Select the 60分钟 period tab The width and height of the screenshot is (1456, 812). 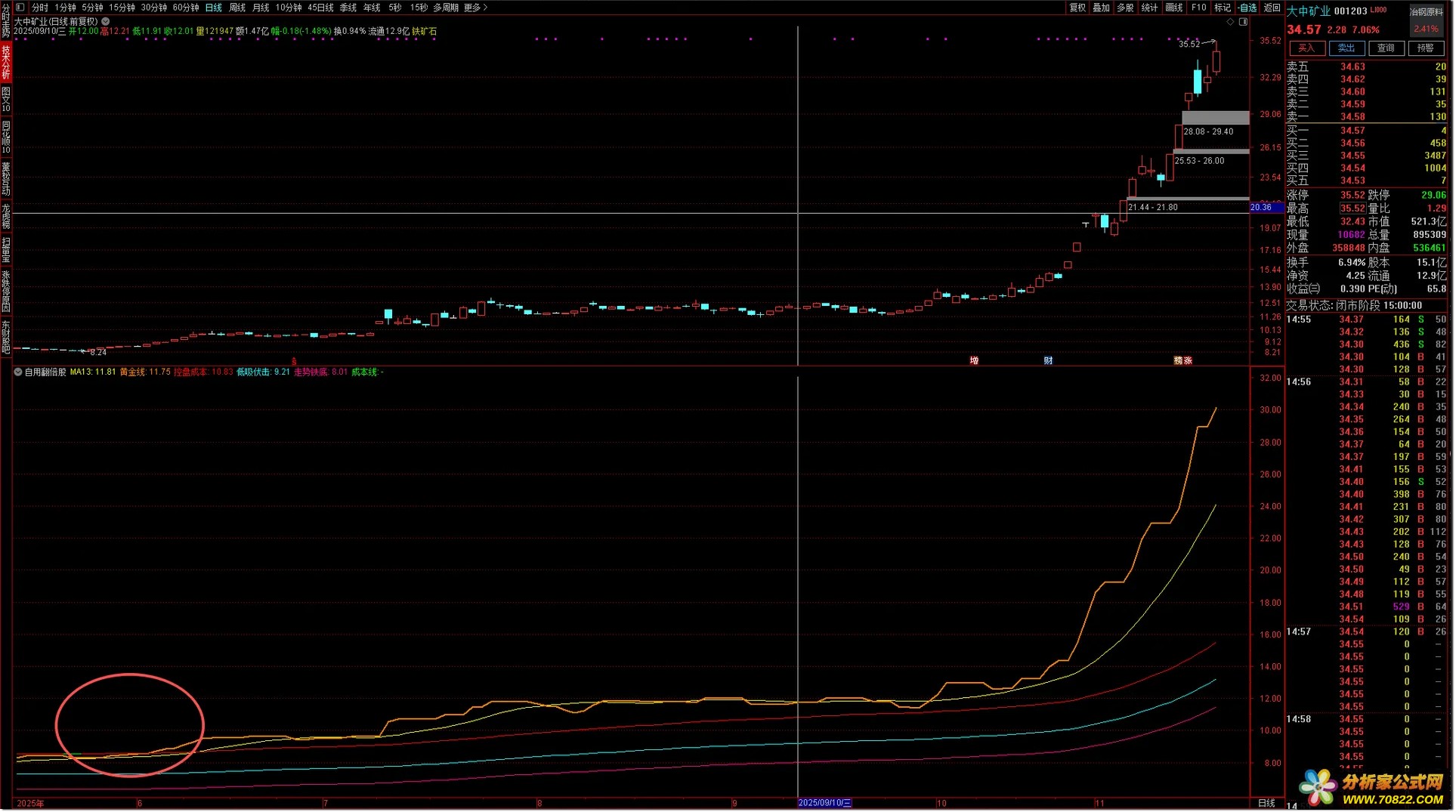pyautogui.click(x=186, y=8)
